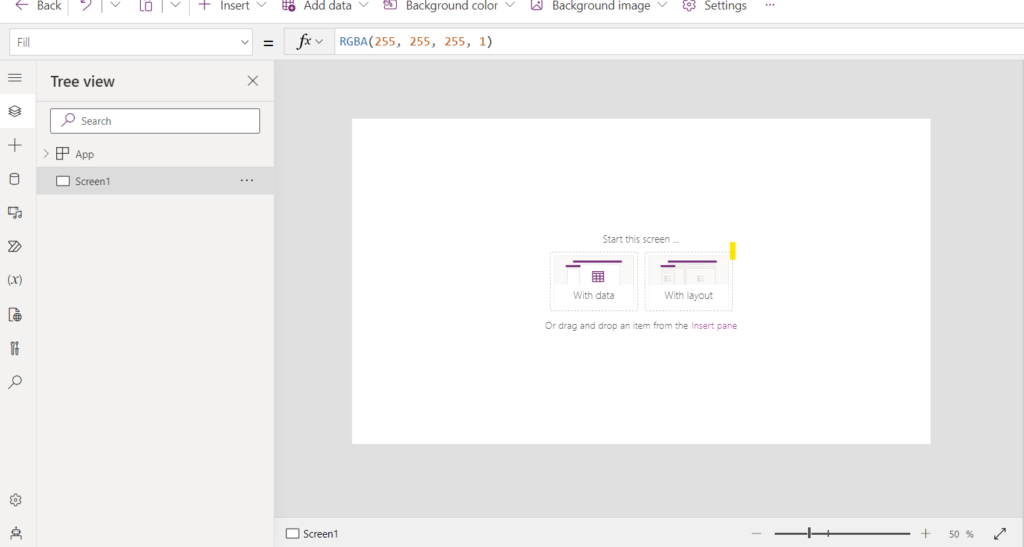This screenshot has width=1024, height=547.
Task: Expand the Paste options dropdown arrow
Action: pyautogui.click(x=175, y=6)
